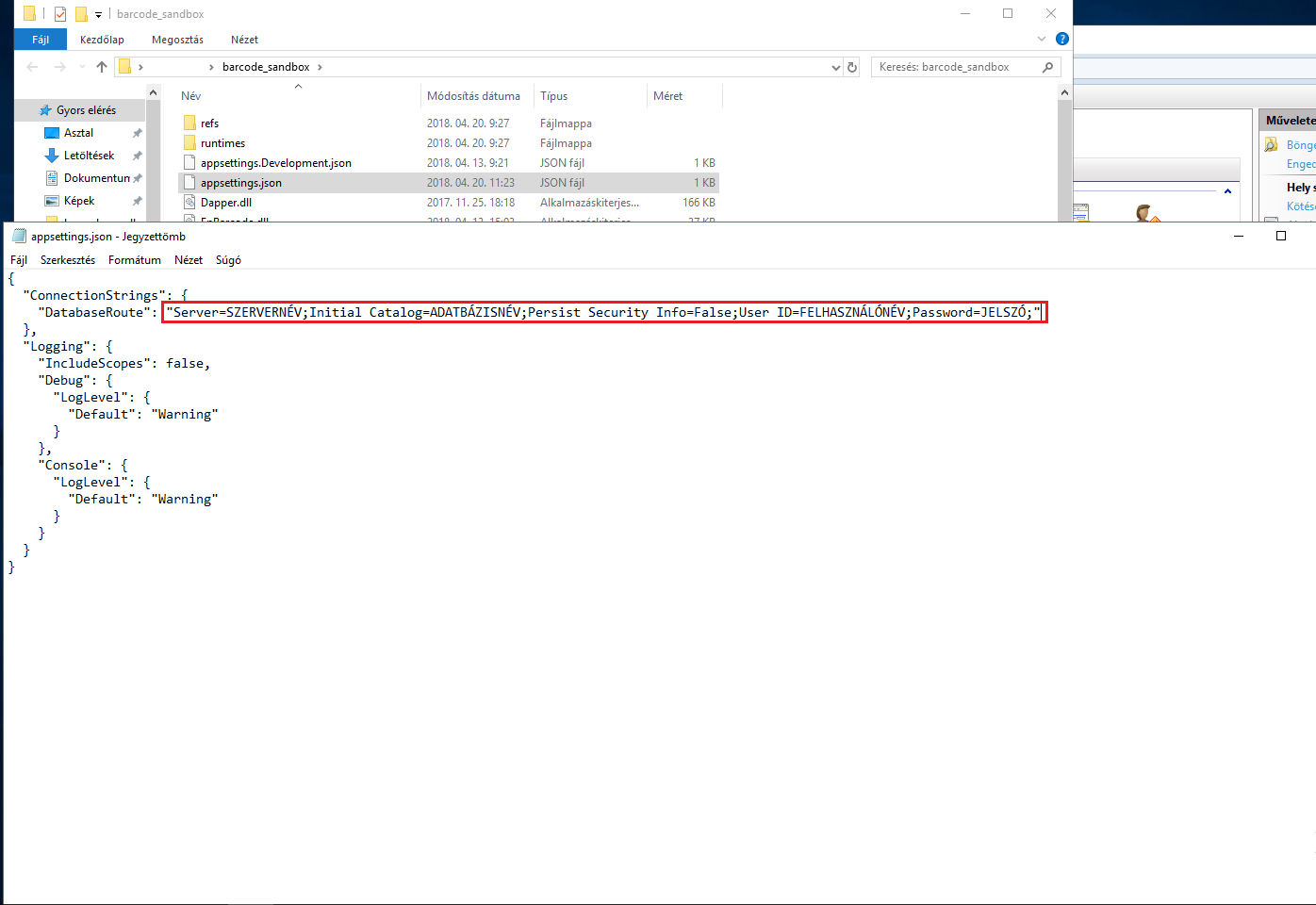Click the refresh icon beside address bar
Image resolution: width=1316 pixels, height=905 pixels.
tap(852, 67)
